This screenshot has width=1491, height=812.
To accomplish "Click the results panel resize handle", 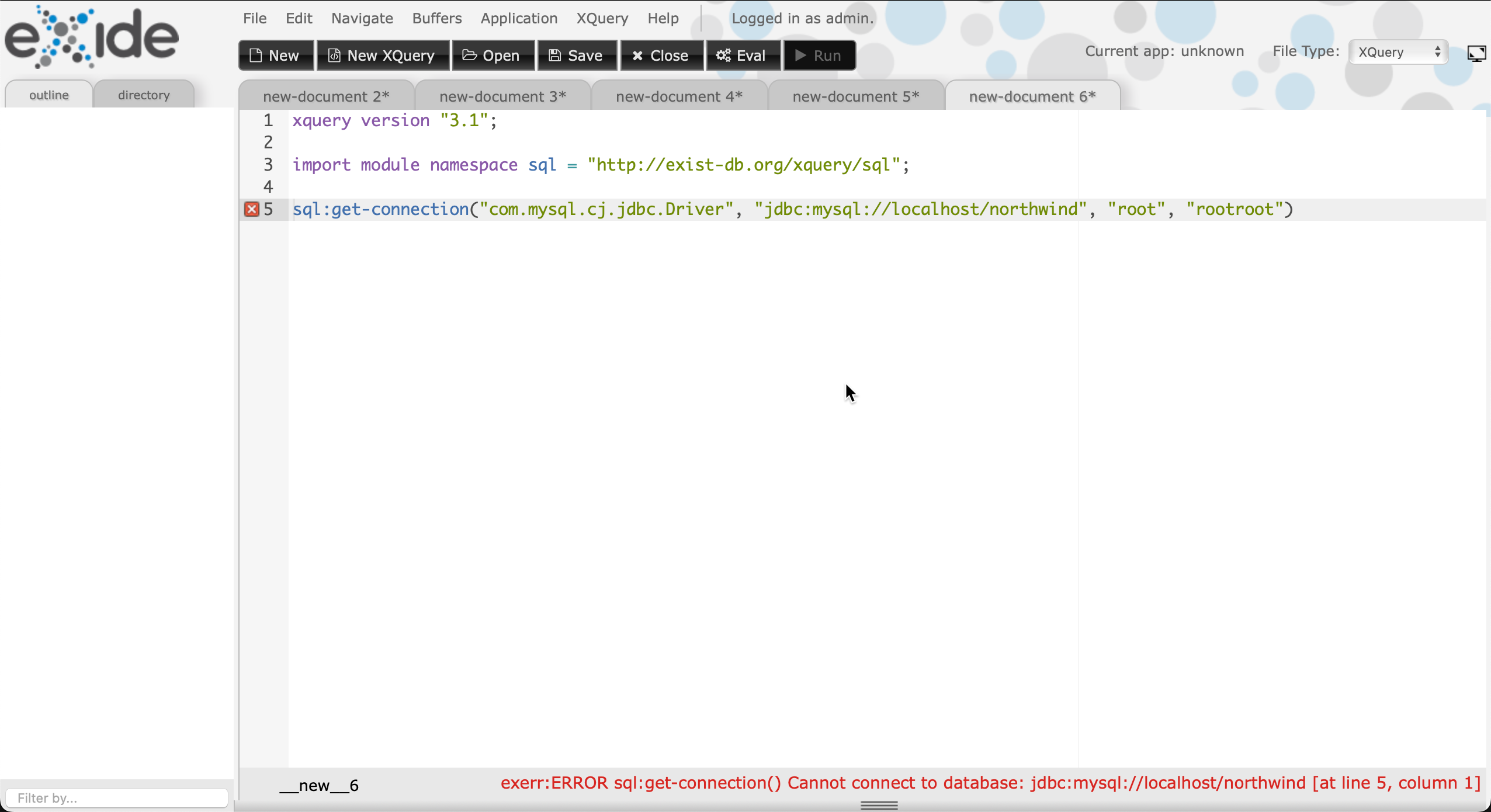I will pyautogui.click(x=879, y=806).
